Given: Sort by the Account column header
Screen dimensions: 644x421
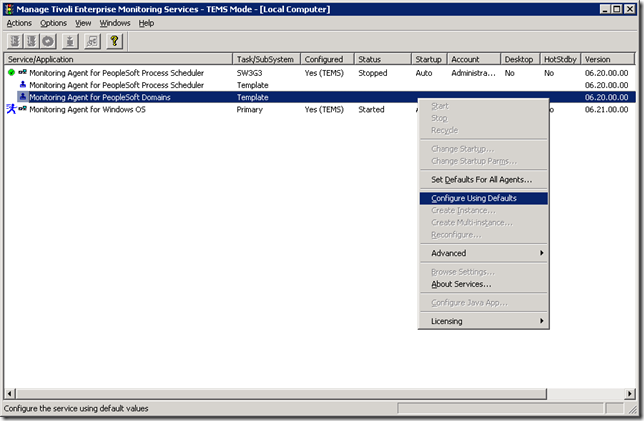Looking at the screenshot, I should (474, 59).
